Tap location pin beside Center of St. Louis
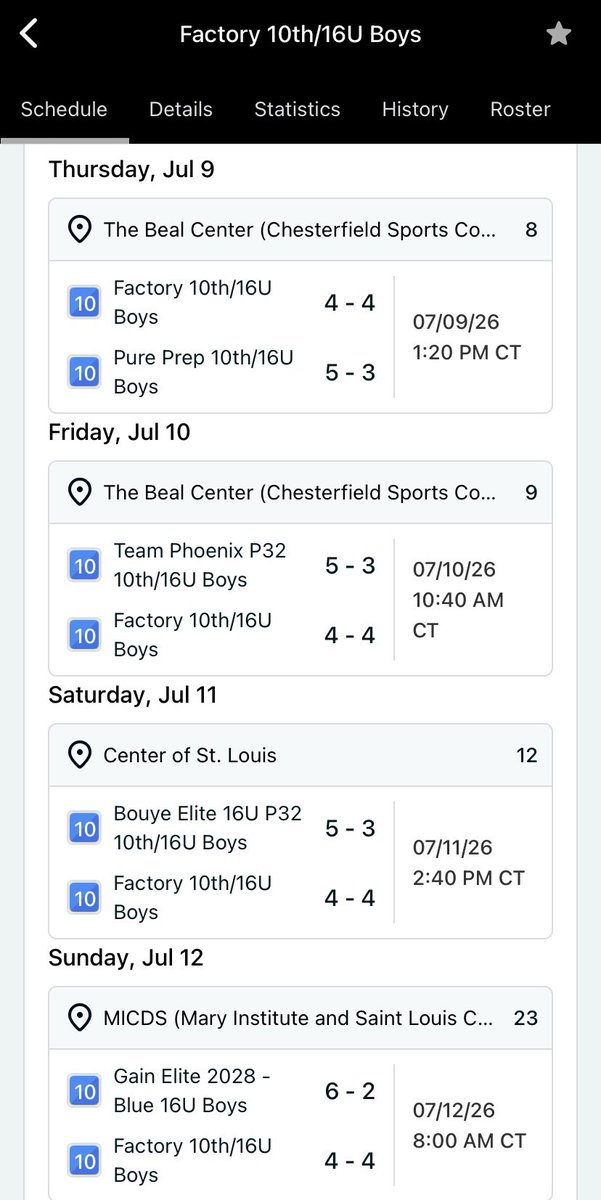601x1200 pixels. click(79, 755)
